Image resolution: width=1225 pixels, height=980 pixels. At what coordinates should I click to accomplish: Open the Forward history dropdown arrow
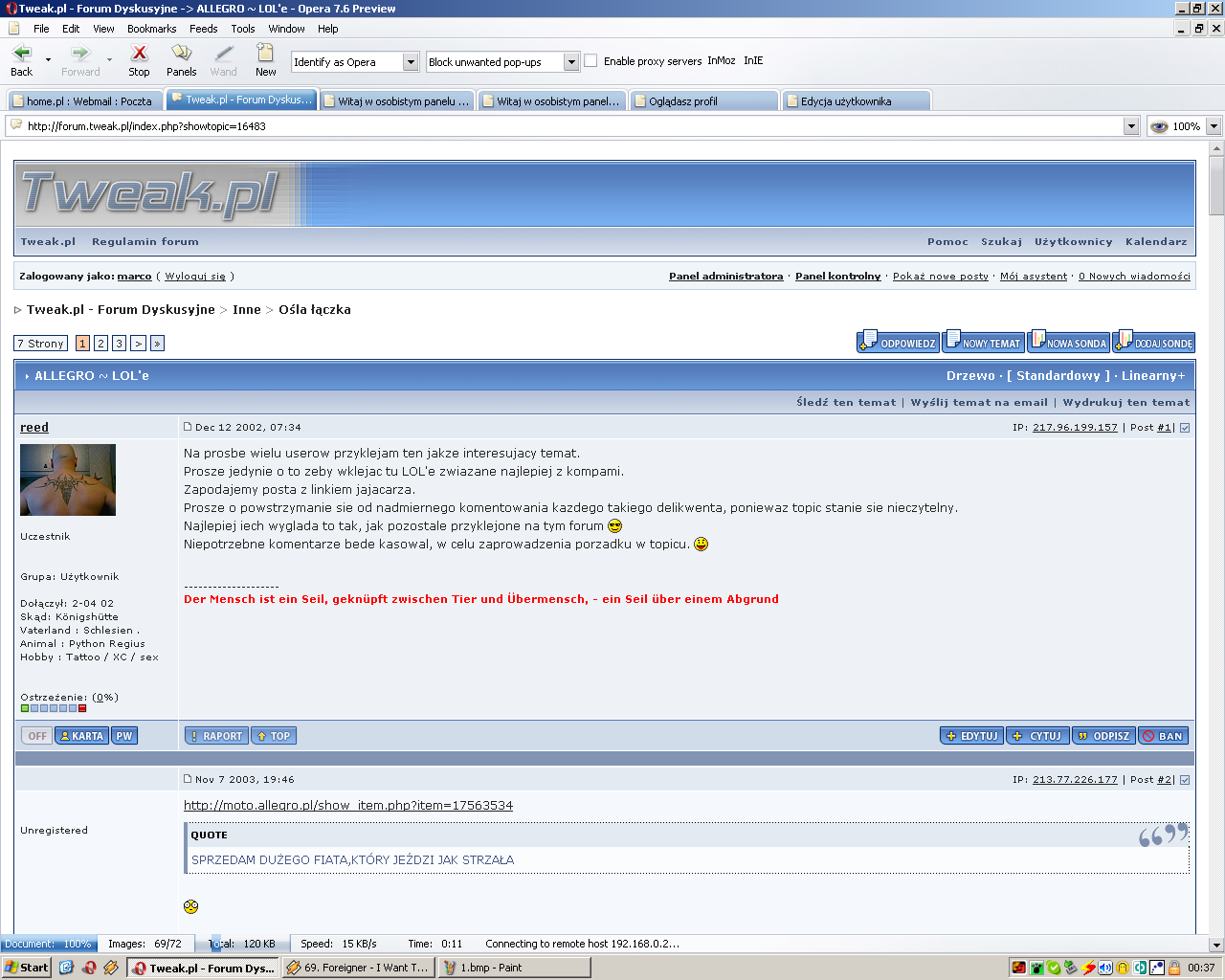pyautogui.click(x=109, y=59)
